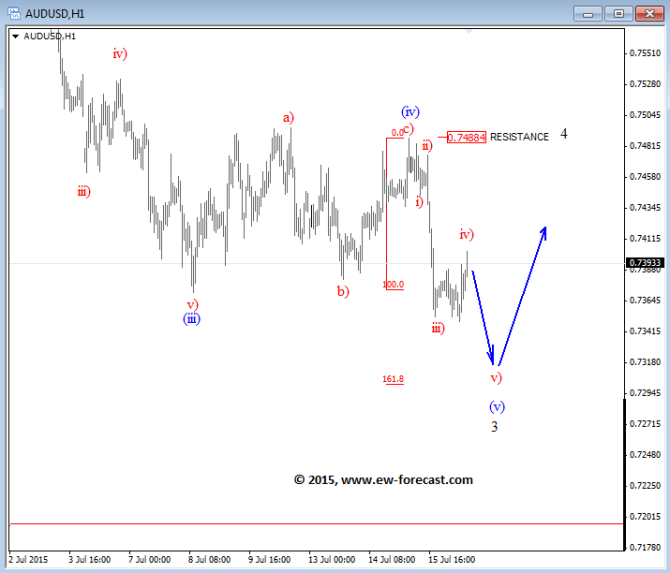Click the 0.71780 price axis value
The image size is (670, 573).
(645, 547)
